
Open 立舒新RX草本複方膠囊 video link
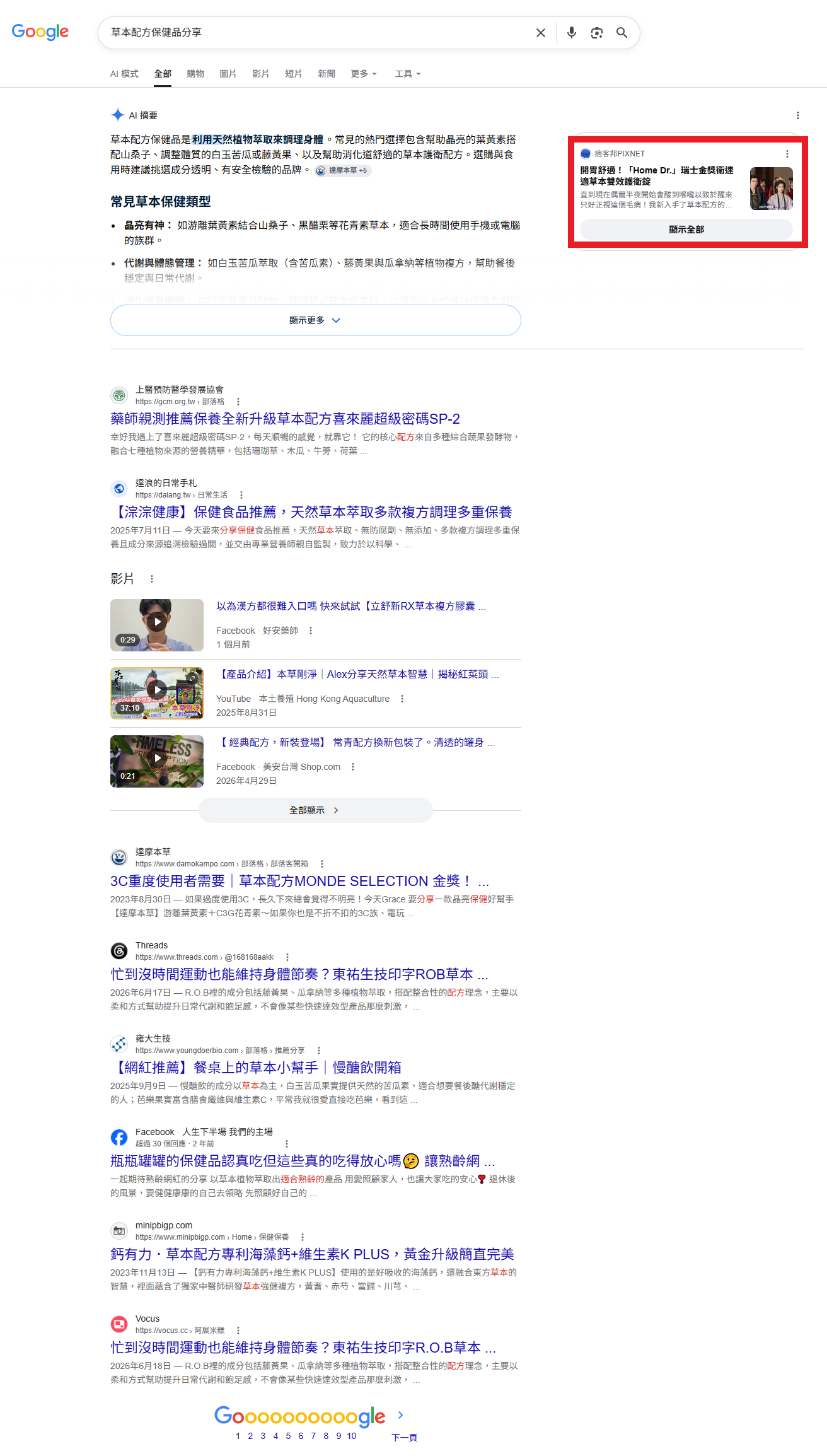pos(351,606)
